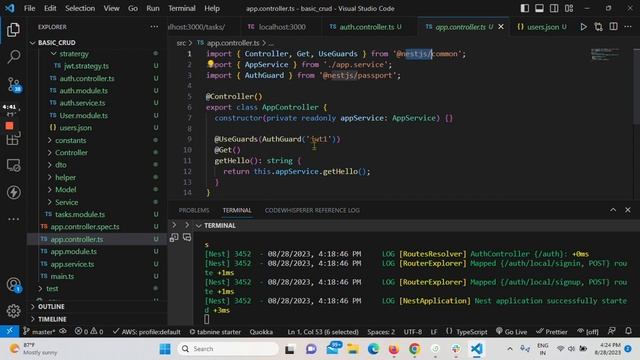Open the Search view in activity bar
The image size is (640, 360).
(x=13, y=57)
